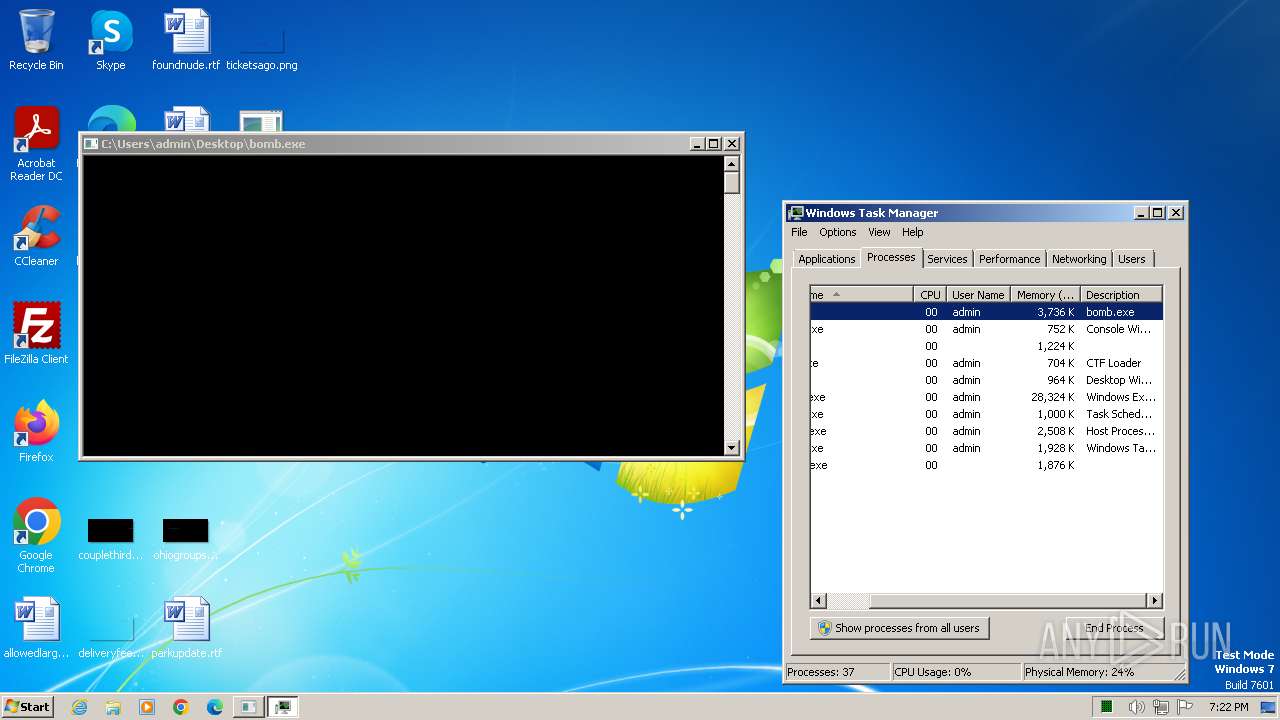This screenshot has width=1280, height=720.
Task: Select the process row using 1,224 K
Action: [x=986, y=346]
